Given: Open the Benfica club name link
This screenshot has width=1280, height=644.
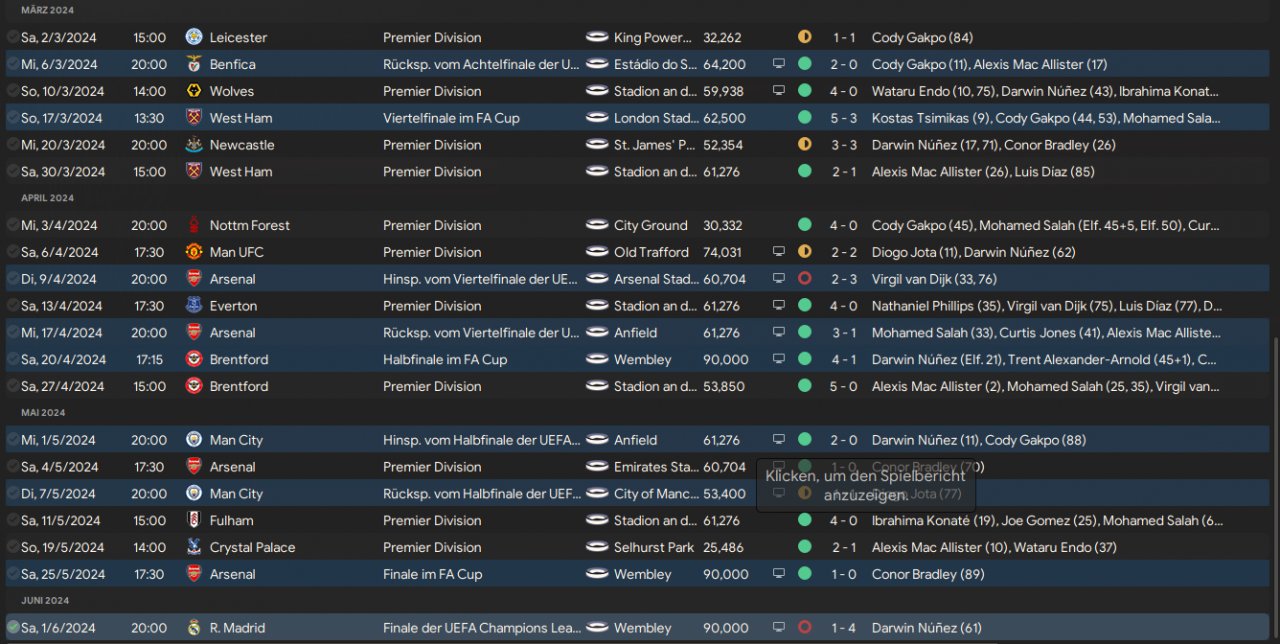Looking at the screenshot, I should pyautogui.click(x=233, y=64).
